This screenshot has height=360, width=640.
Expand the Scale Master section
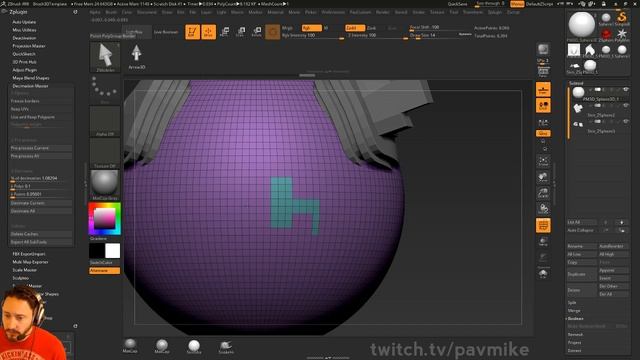[24, 270]
